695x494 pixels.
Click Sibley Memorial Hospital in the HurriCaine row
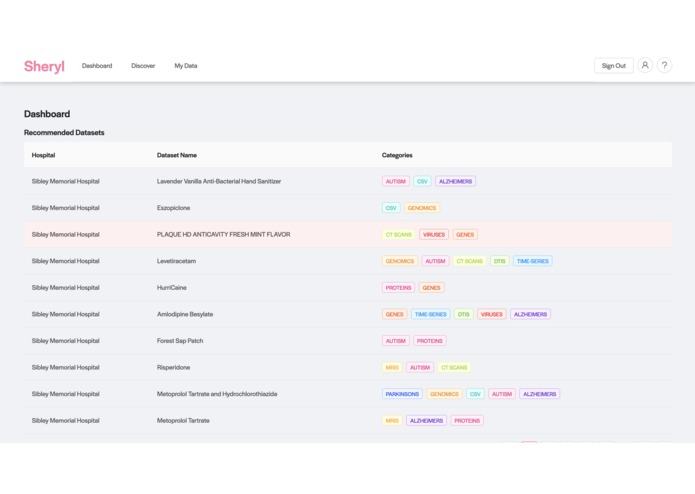66,288
